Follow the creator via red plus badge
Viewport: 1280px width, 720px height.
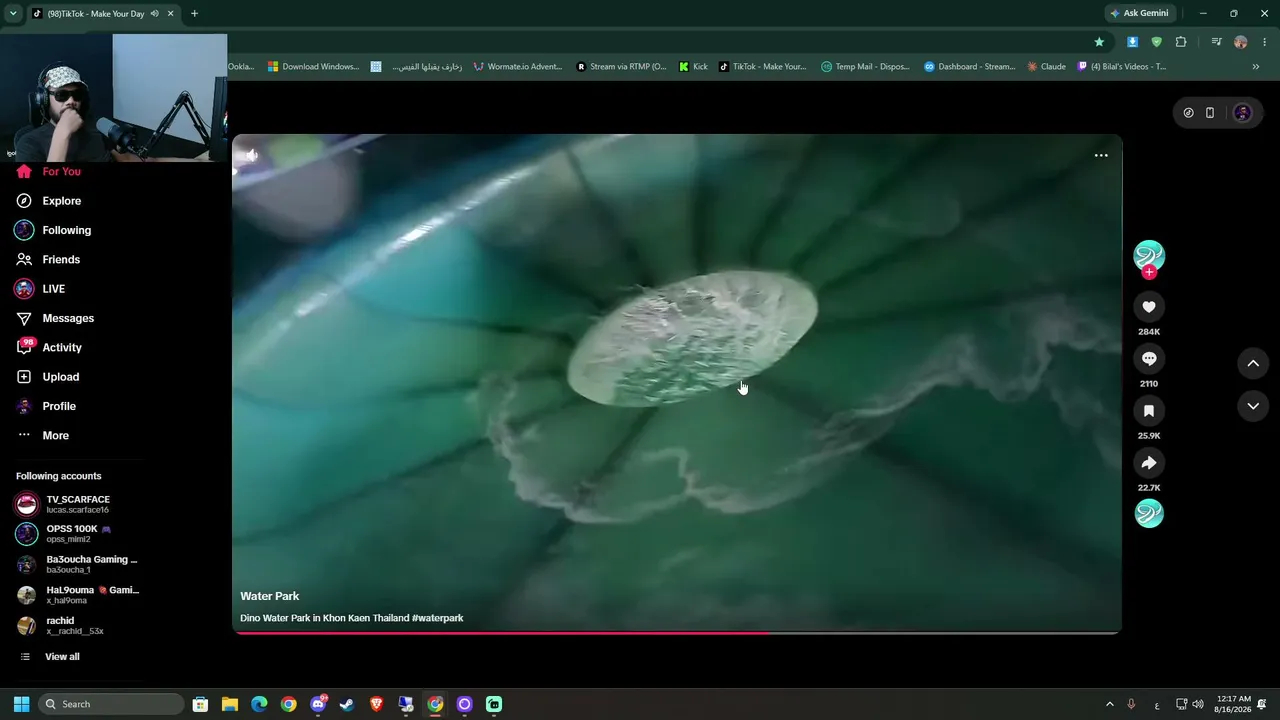click(1149, 272)
